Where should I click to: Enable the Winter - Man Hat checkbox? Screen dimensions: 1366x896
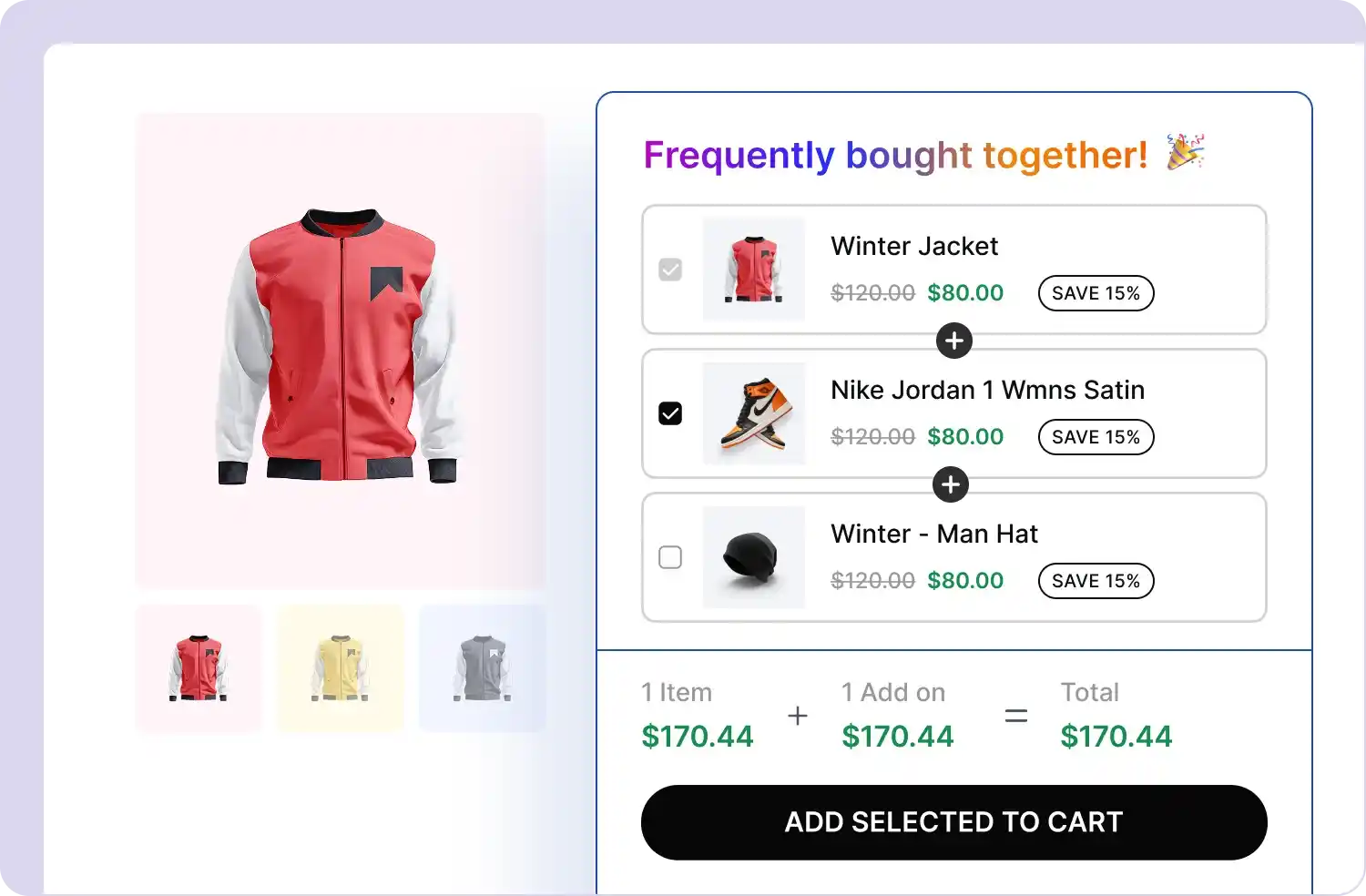click(x=670, y=557)
